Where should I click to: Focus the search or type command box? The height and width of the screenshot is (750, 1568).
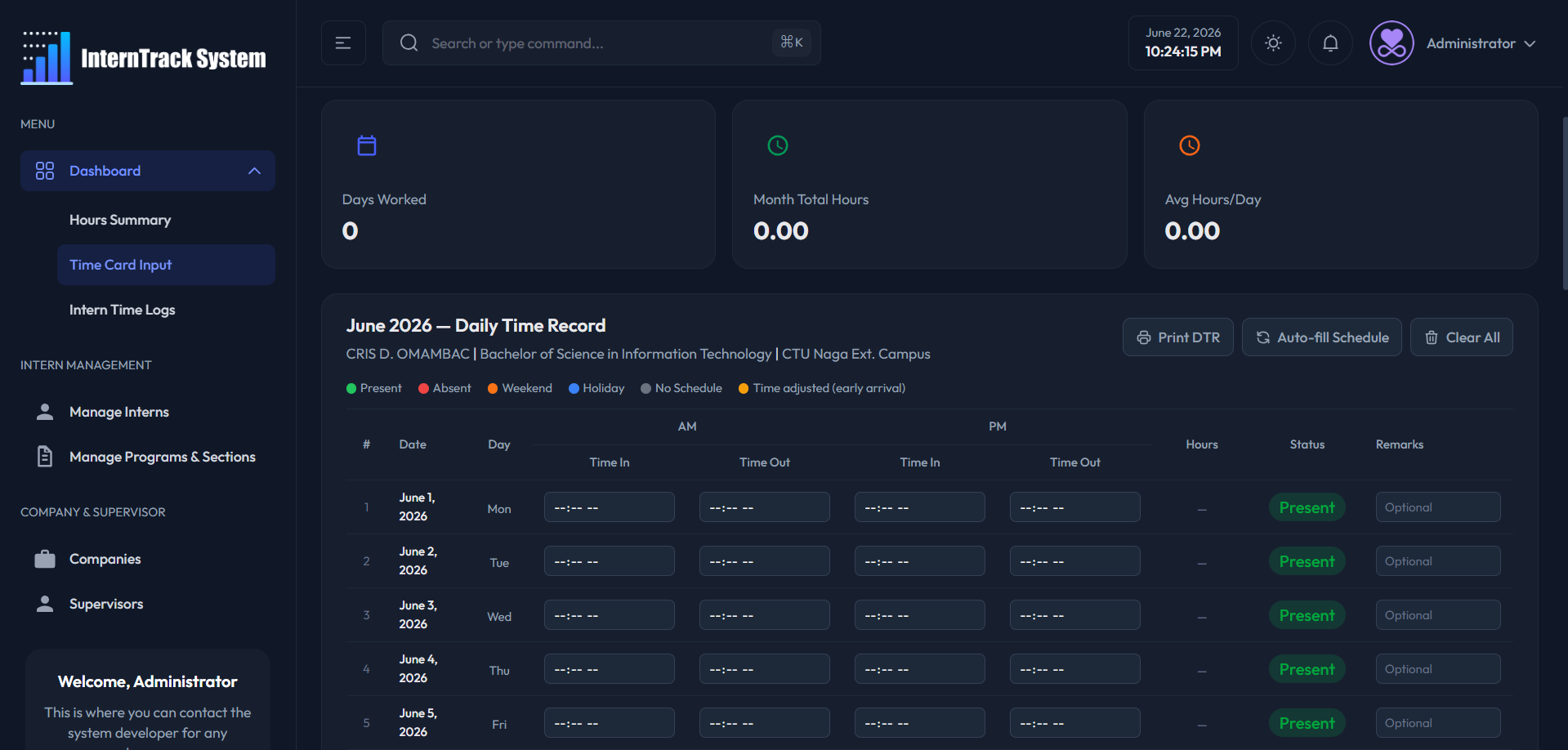[601, 43]
